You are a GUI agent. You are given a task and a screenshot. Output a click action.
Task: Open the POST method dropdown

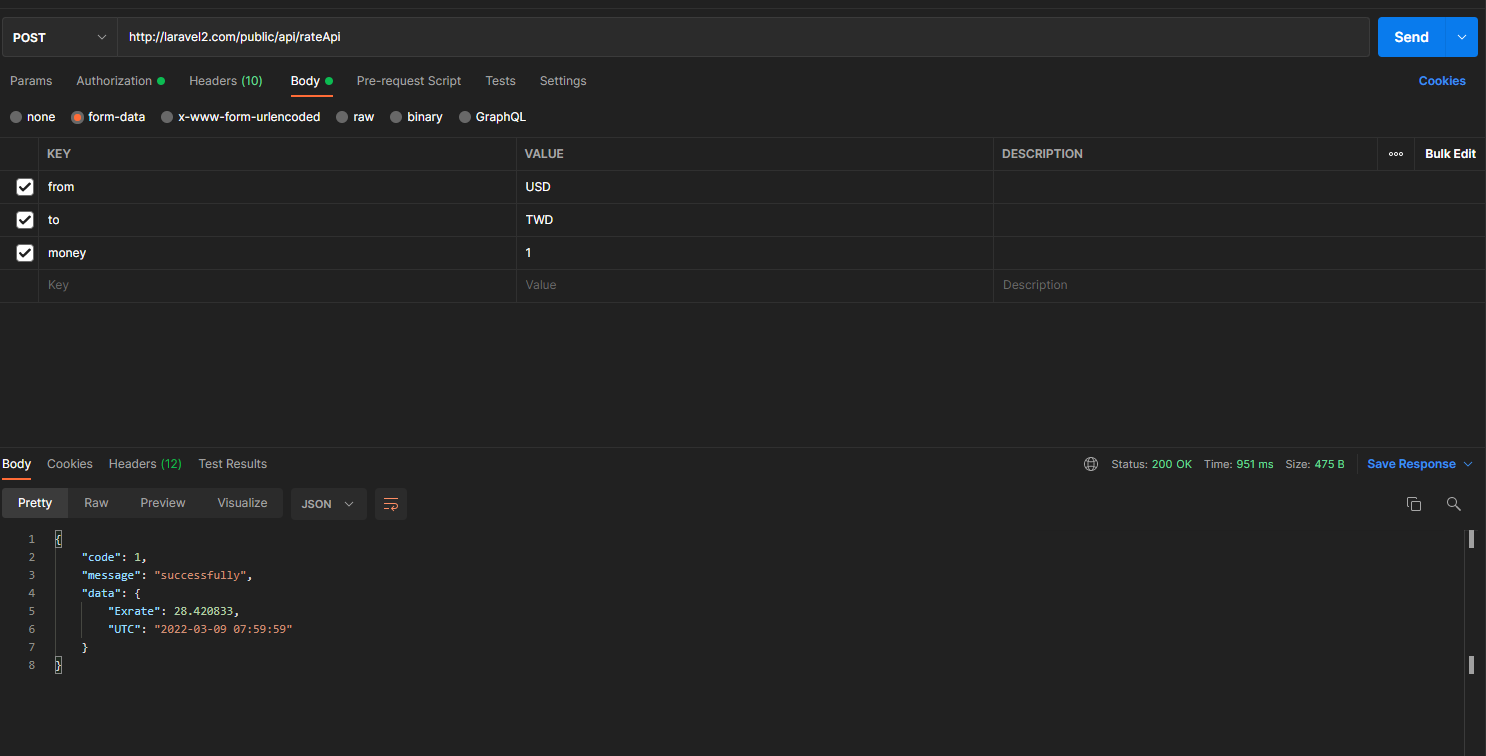(59, 37)
